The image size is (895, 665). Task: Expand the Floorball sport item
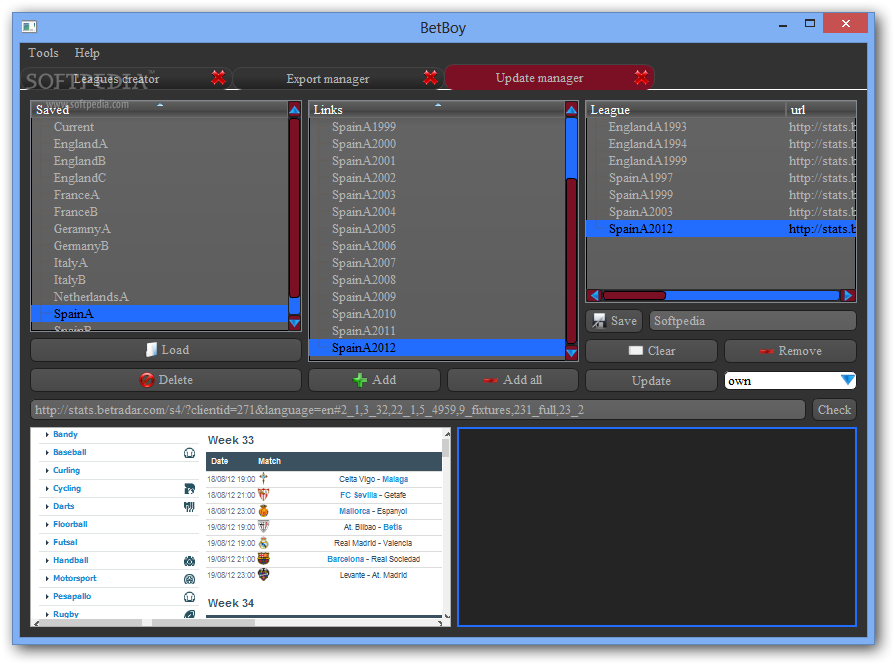coord(47,524)
